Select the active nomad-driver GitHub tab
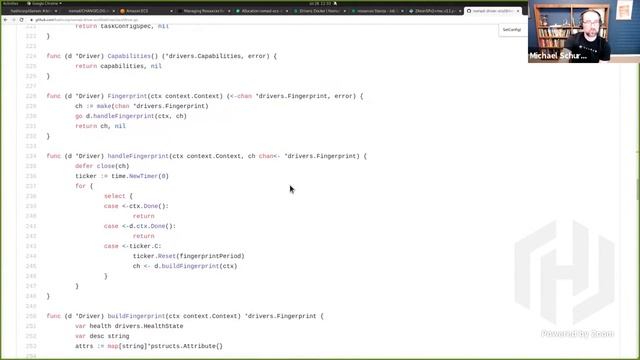The width and height of the screenshot is (640, 360). pyautogui.click(x=493, y=11)
